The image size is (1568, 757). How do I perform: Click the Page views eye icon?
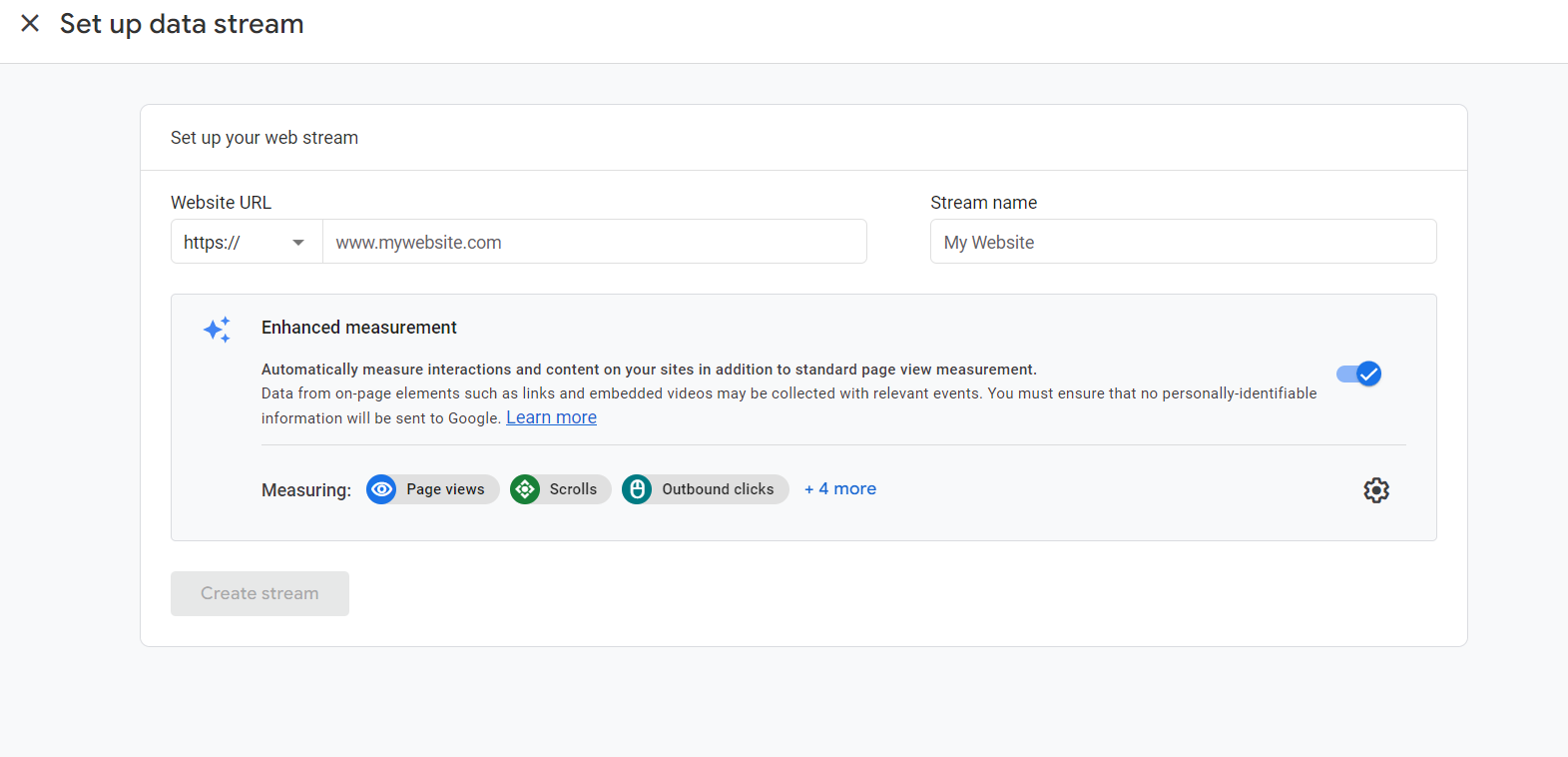coord(381,489)
